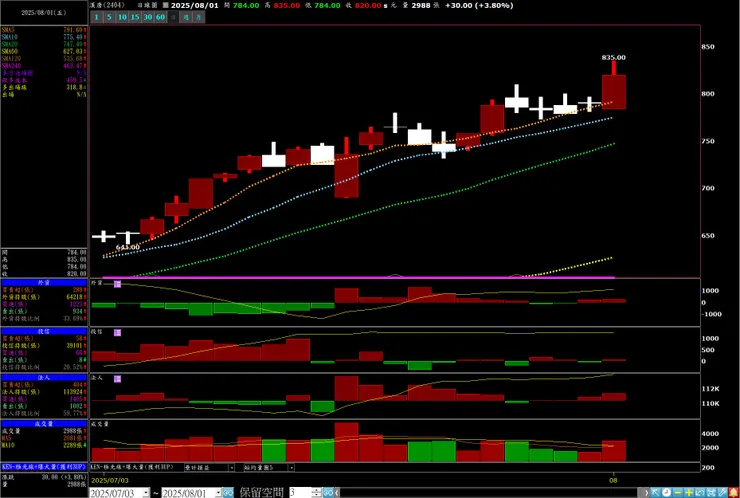740x498 pixels.
Task: Click the small square icon before the 2025/08/01 header date
Action: [x=165, y=5]
